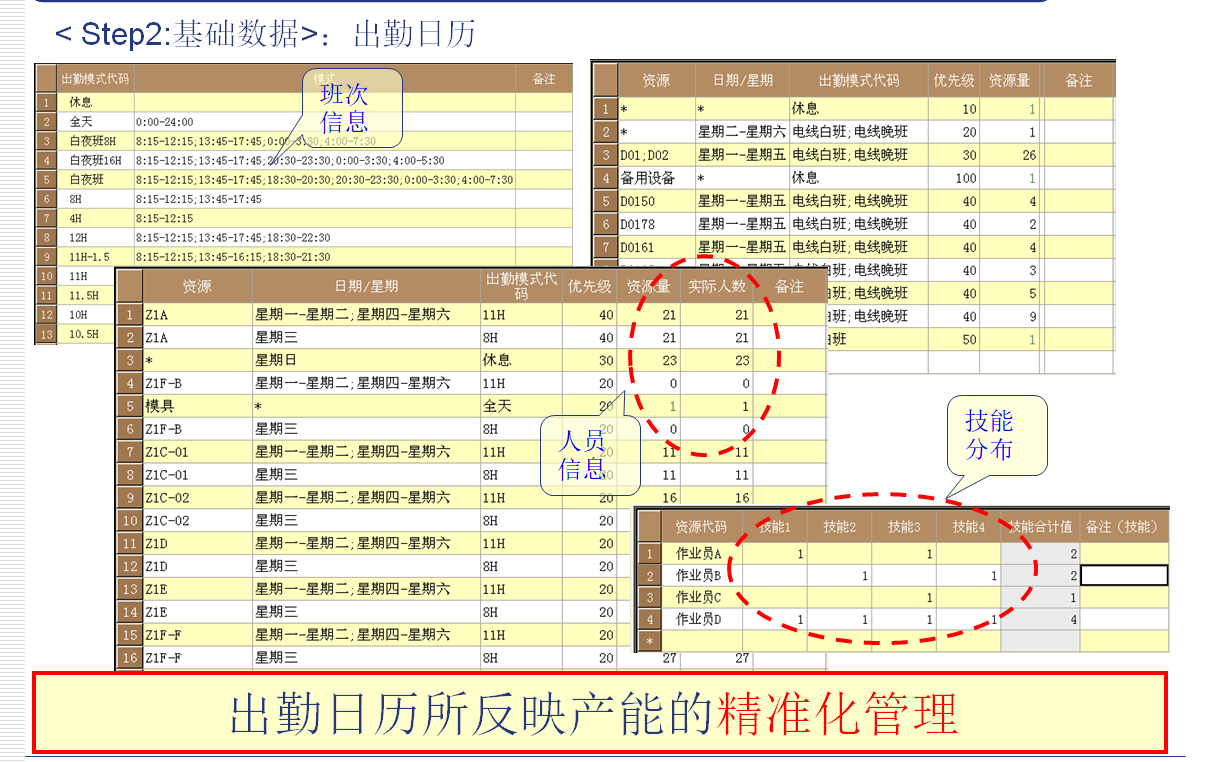The image size is (1216, 762).
Task: Click the 技能合计值 column header
Action: pyautogui.click(x=1040, y=526)
